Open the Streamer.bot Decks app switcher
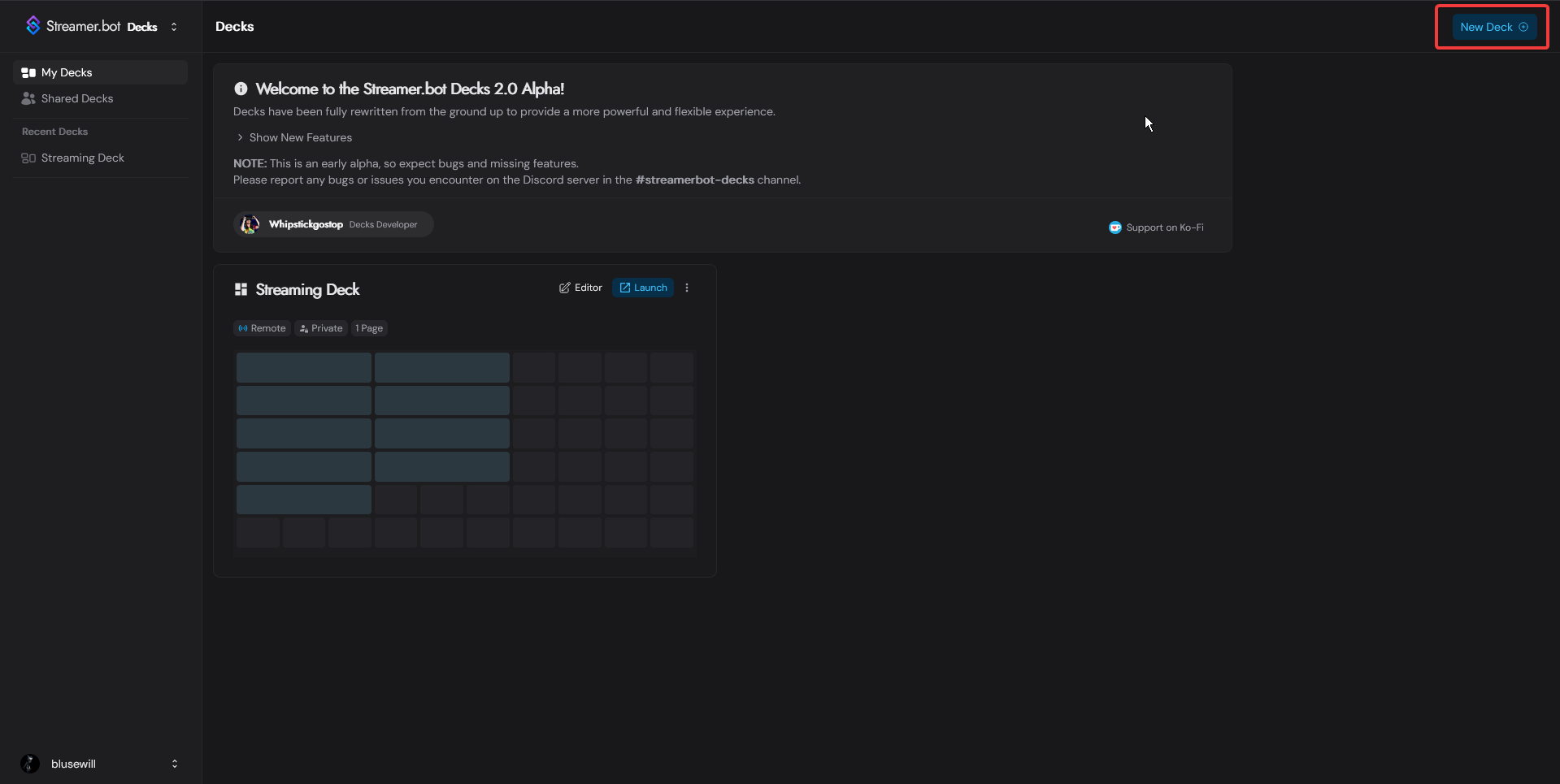 pos(174,27)
